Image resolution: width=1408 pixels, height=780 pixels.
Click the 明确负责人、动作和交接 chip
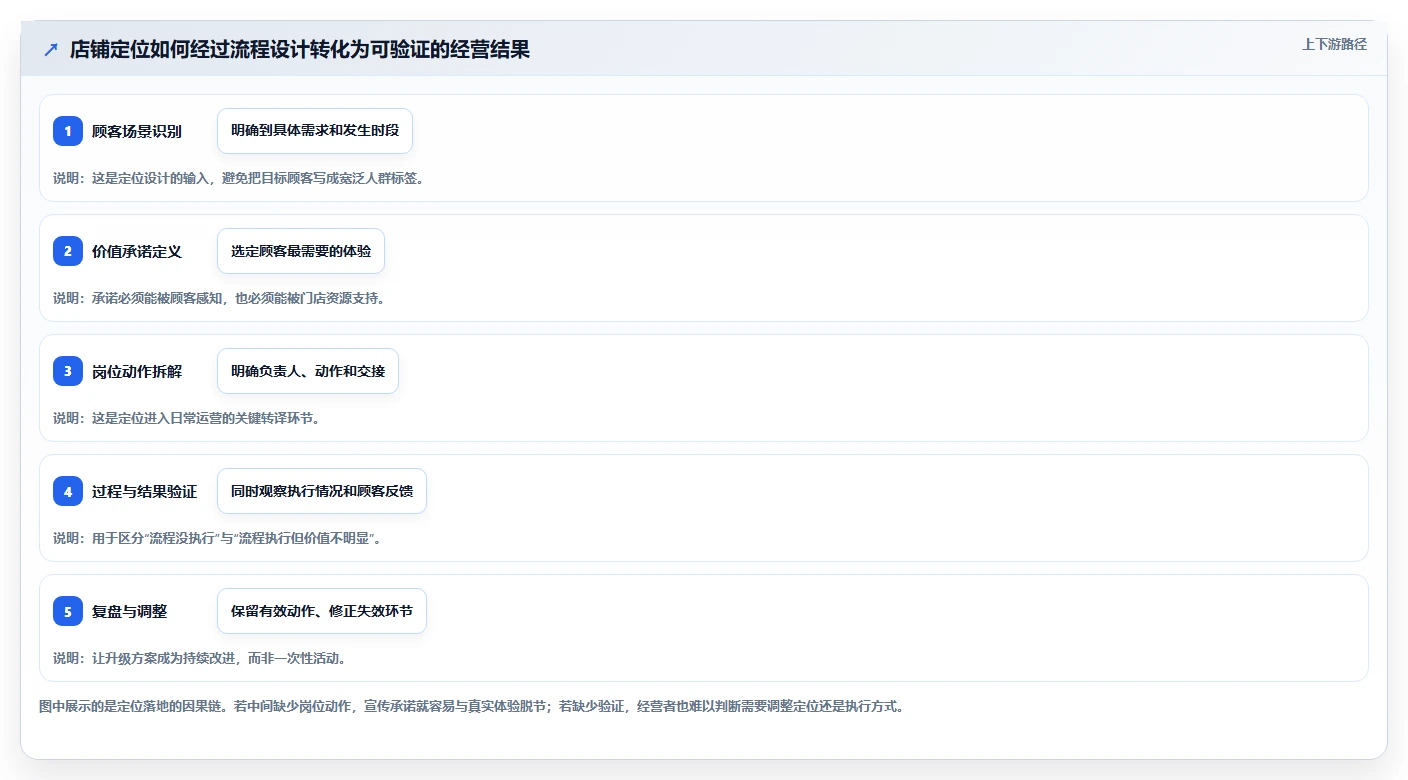coord(308,371)
